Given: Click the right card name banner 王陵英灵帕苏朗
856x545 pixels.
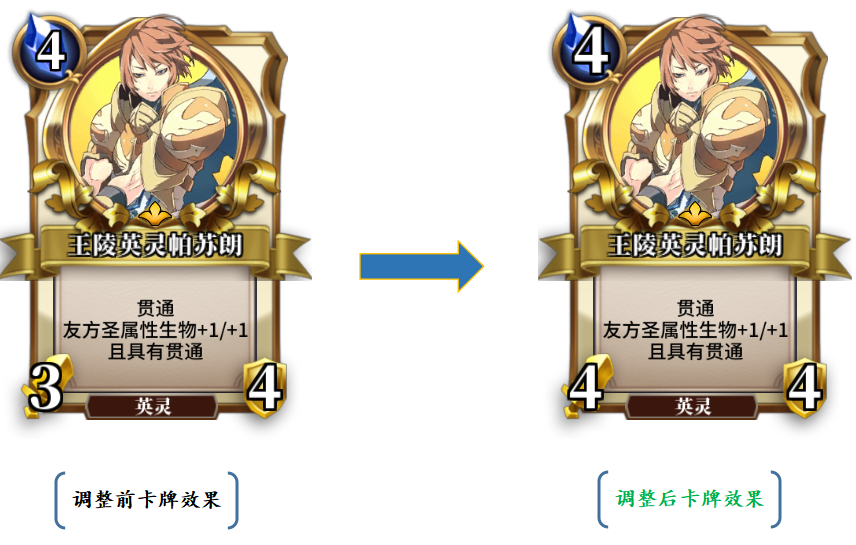Looking at the screenshot, I should click(x=695, y=246).
